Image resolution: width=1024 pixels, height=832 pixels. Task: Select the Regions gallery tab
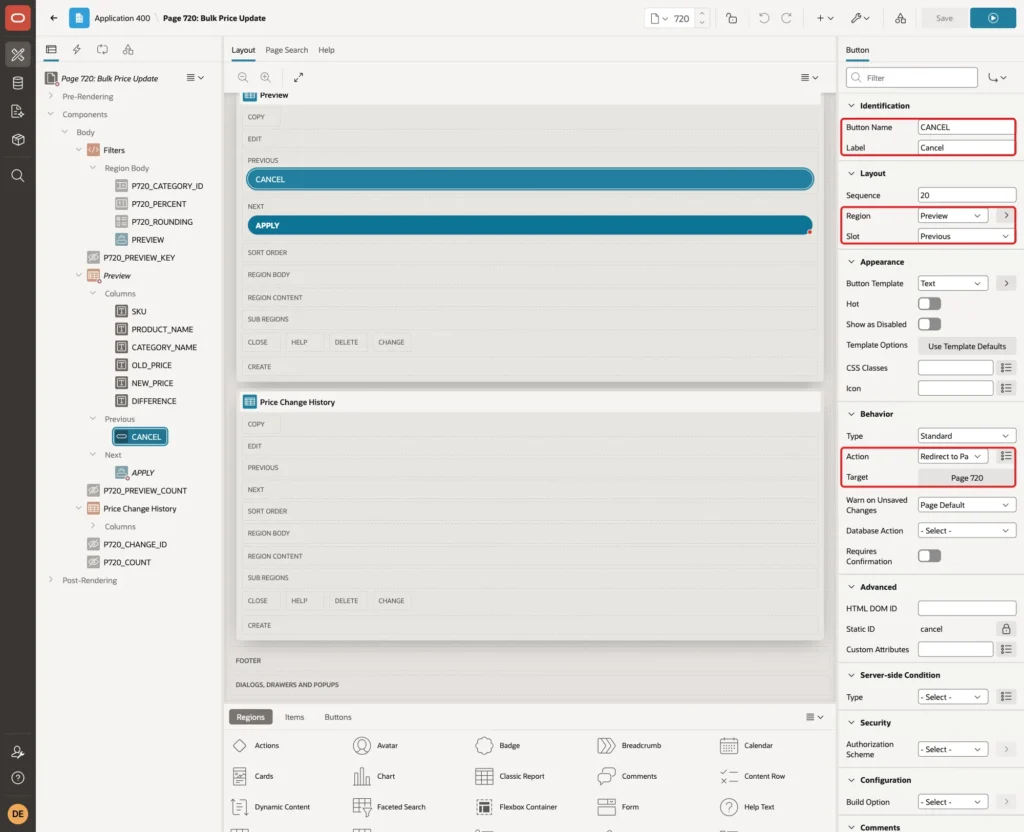click(x=250, y=717)
